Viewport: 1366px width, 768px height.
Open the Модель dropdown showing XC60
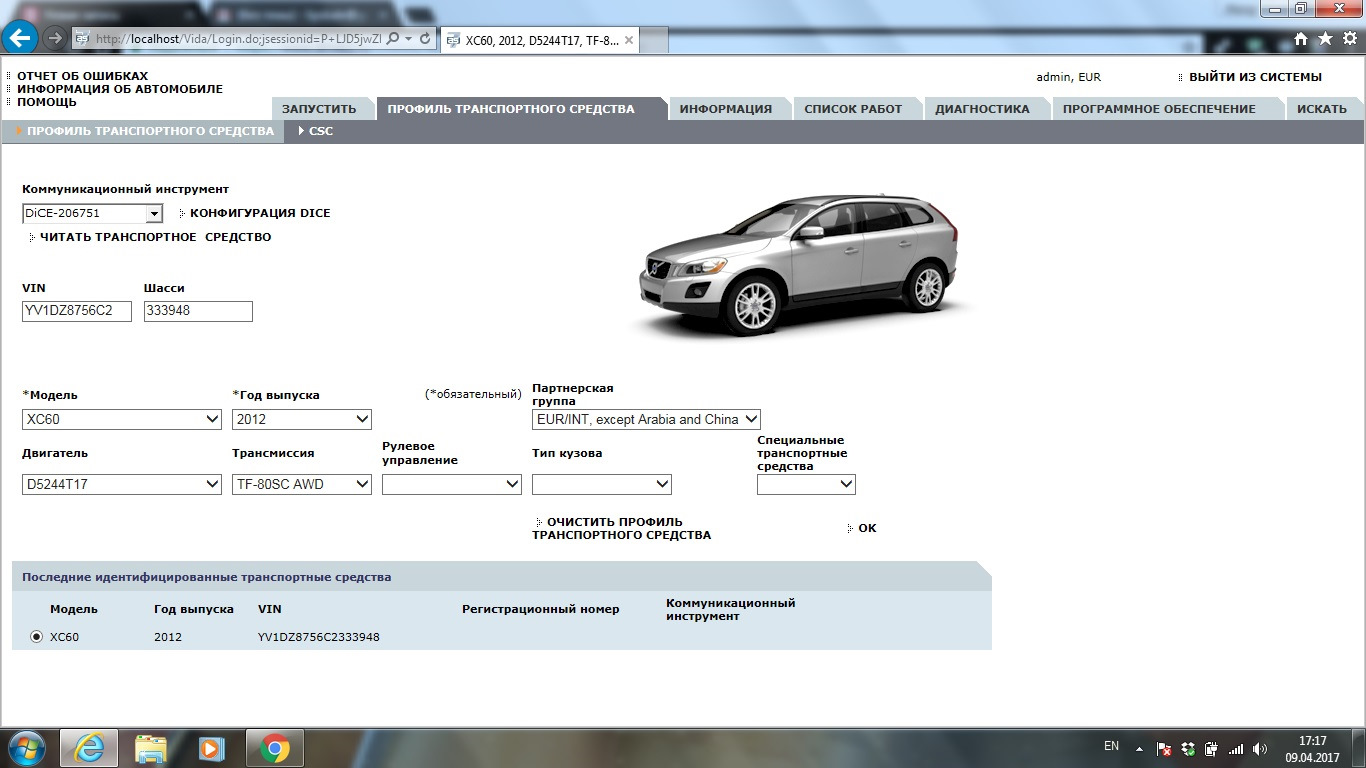click(x=122, y=420)
